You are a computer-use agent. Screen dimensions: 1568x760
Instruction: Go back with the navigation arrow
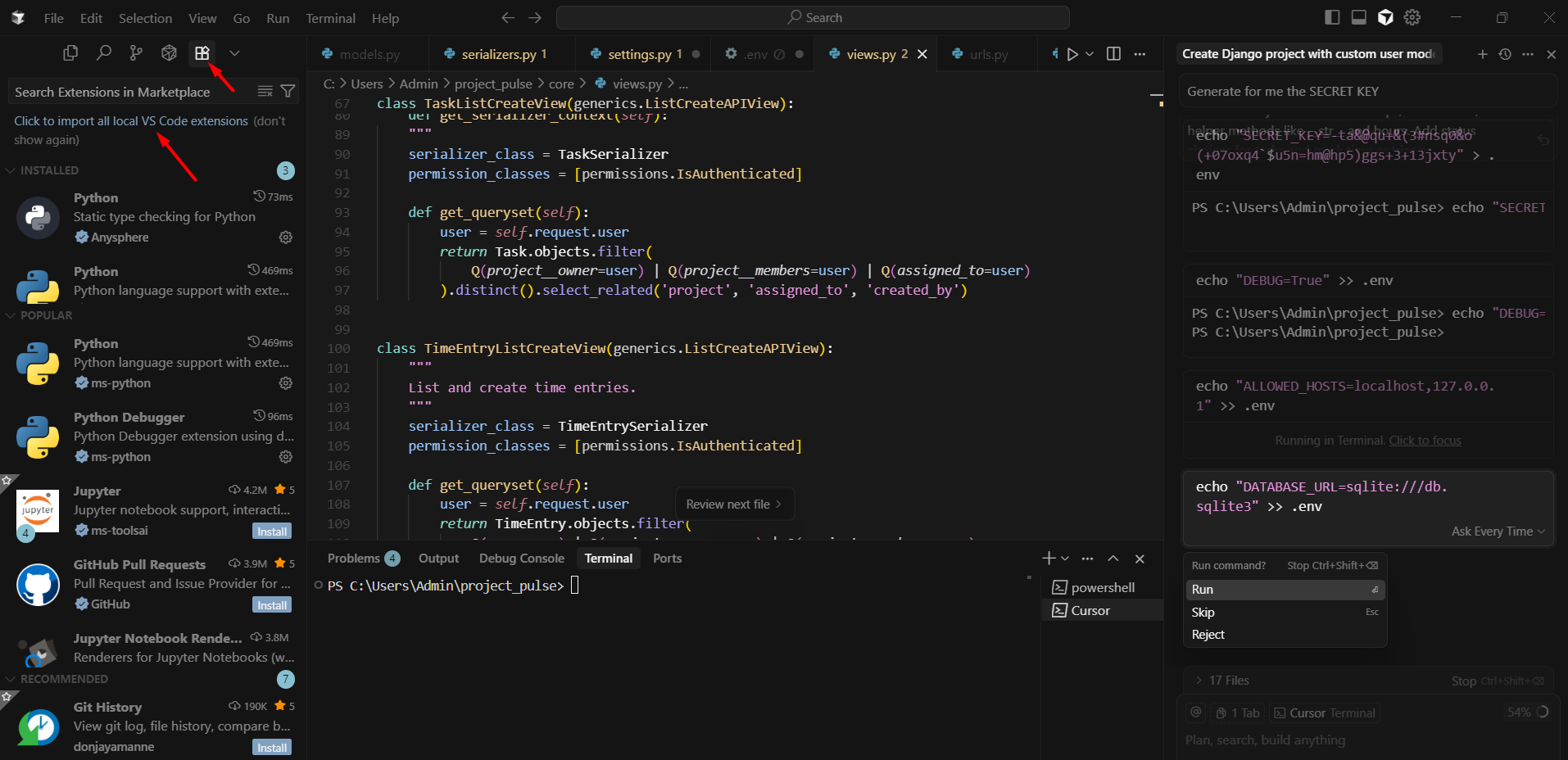(x=508, y=17)
